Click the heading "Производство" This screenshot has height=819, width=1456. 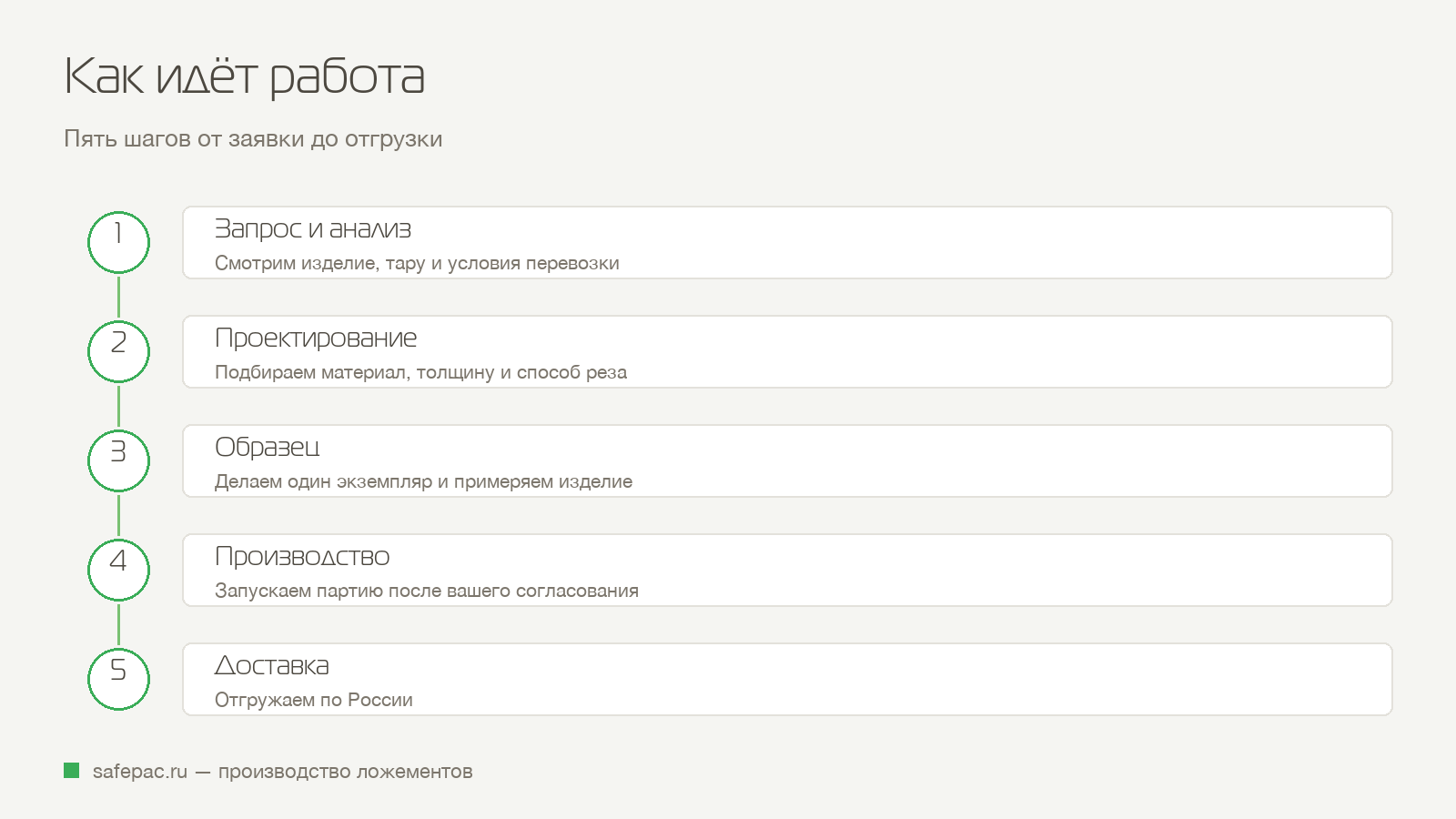point(302,557)
